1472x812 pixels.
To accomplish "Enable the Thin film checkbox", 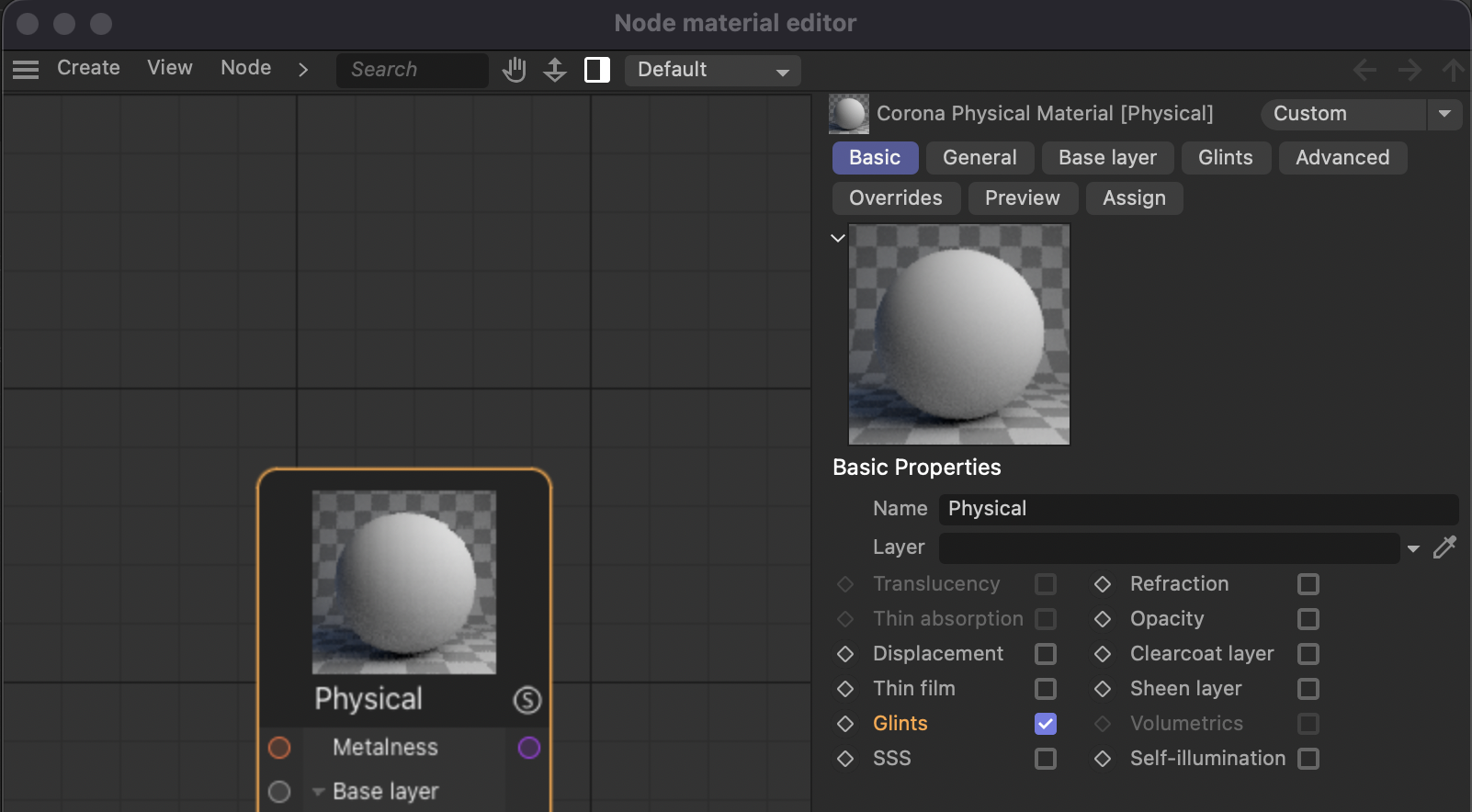I will tap(1046, 689).
